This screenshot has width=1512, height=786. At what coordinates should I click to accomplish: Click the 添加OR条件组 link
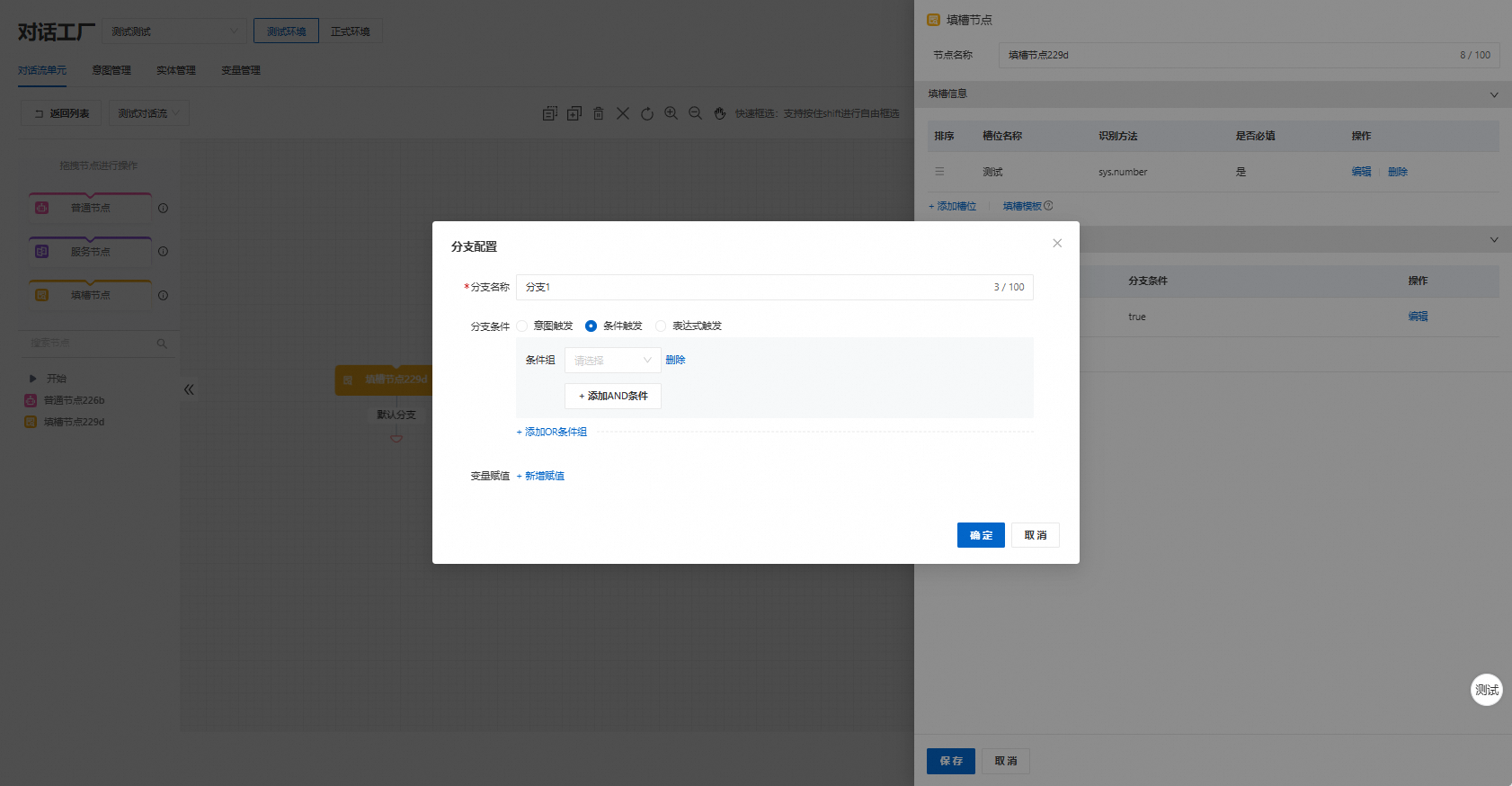pyautogui.click(x=551, y=433)
